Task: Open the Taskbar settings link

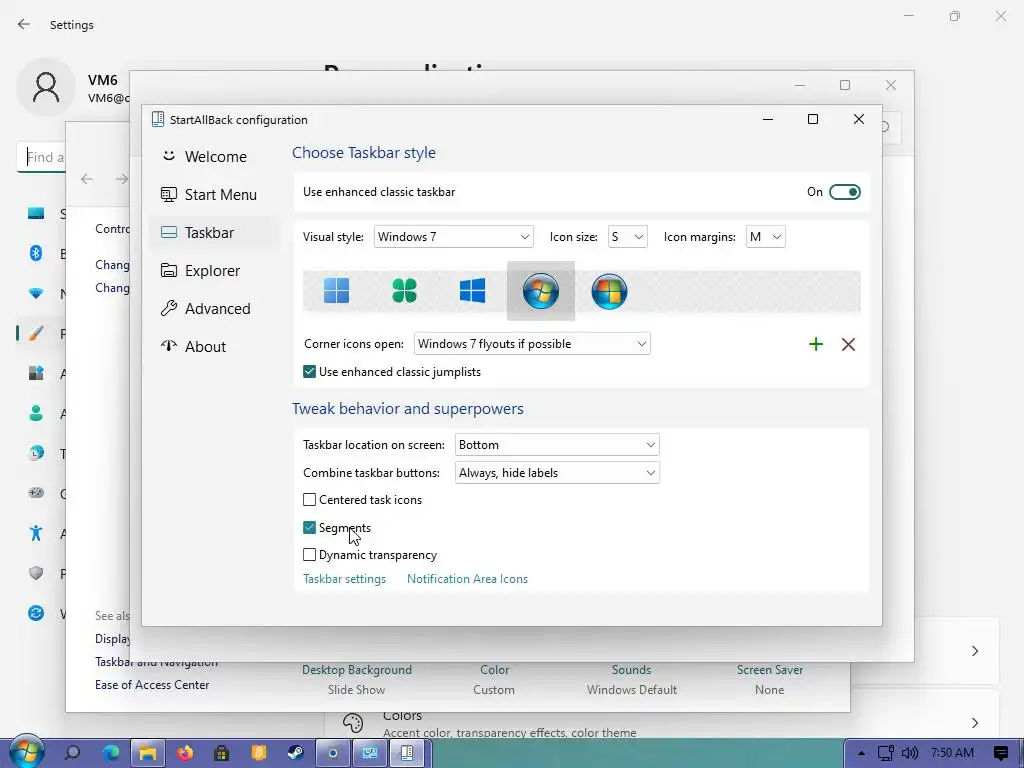Action: (344, 579)
